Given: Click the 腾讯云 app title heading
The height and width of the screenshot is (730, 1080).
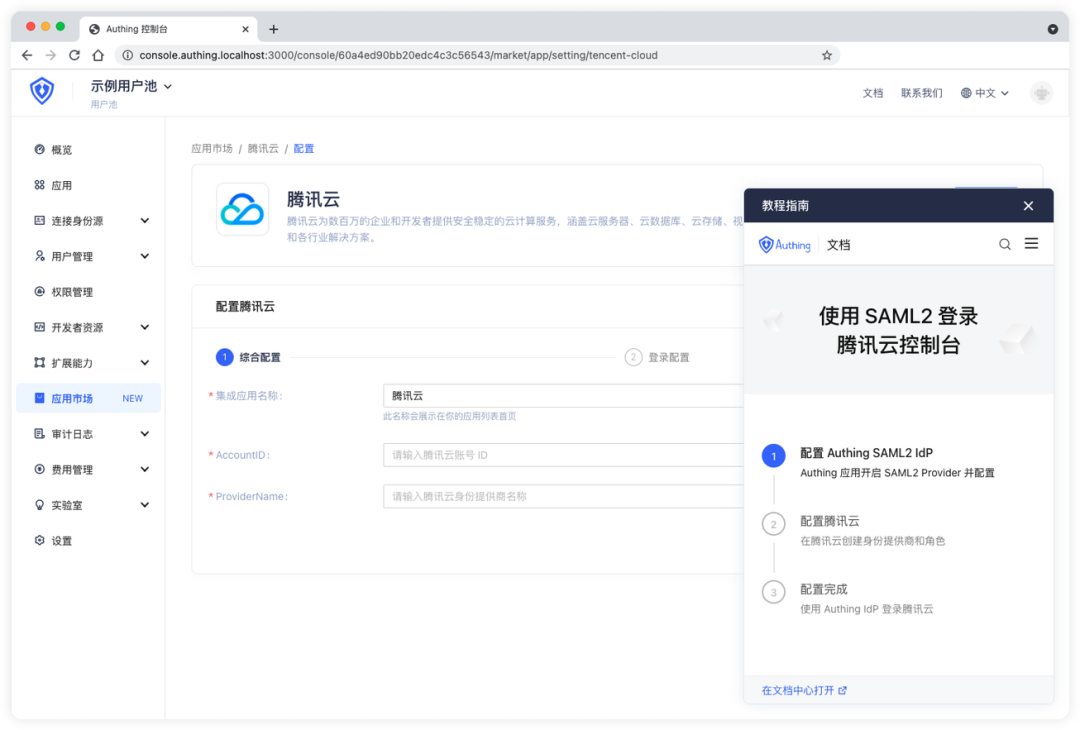Looking at the screenshot, I should pyautogui.click(x=313, y=200).
